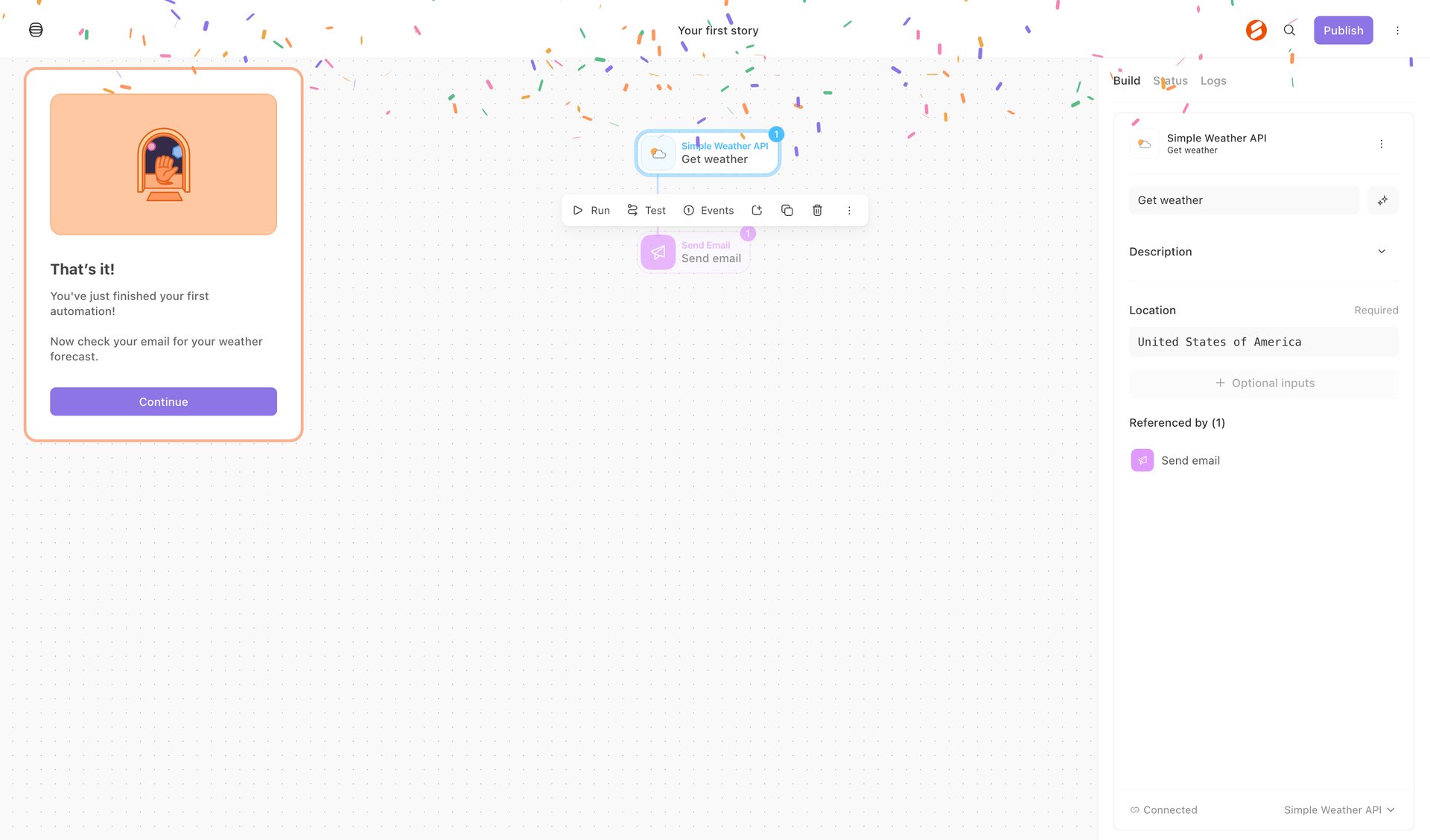Switch to the Status tab
Viewport: 1430px width, 840px height.
(1170, 80)
